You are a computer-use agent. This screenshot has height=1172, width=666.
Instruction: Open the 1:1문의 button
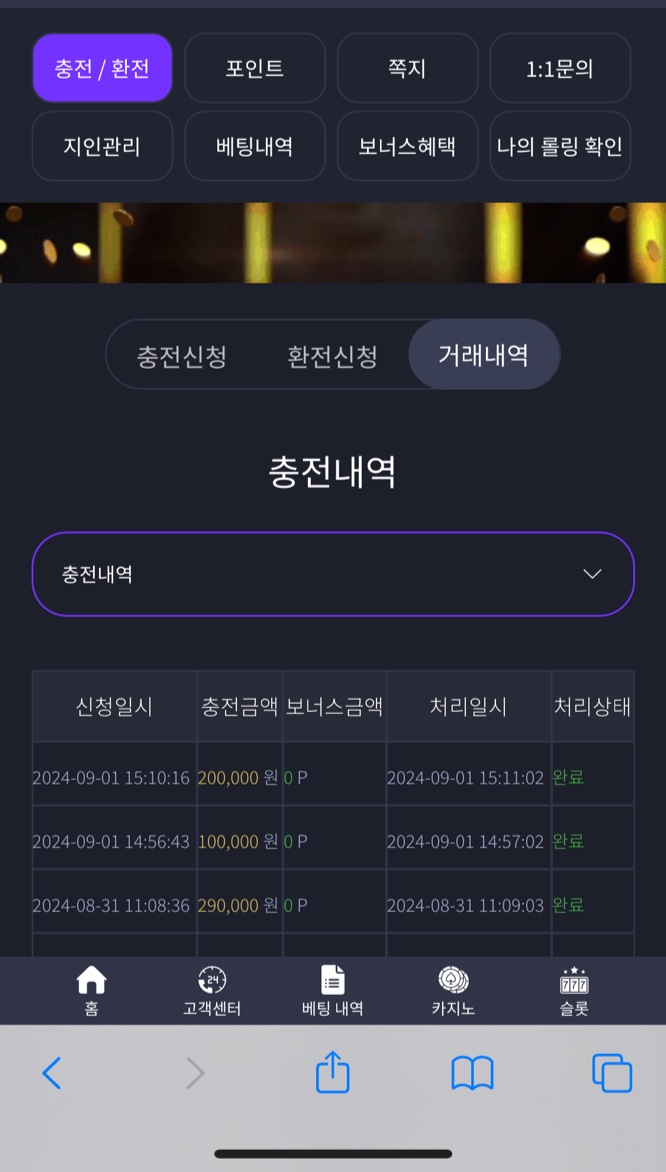point(560,68)
